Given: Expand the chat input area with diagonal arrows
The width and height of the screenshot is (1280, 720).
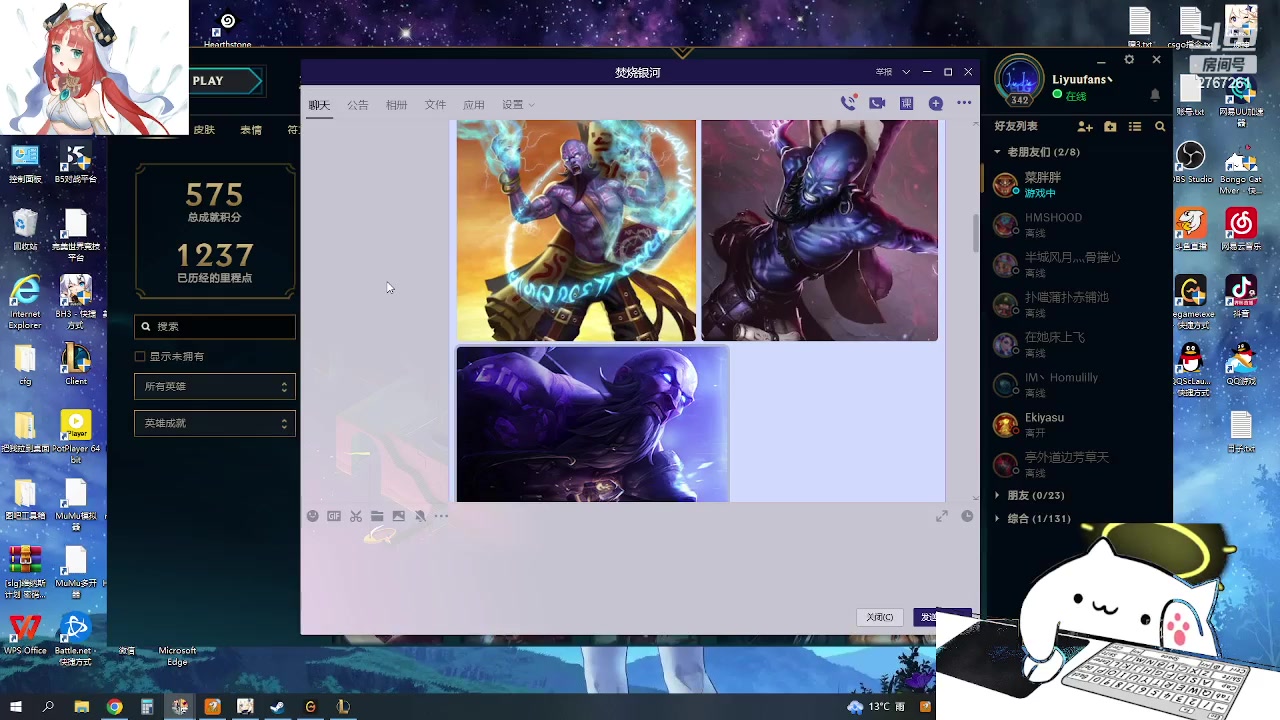Looking at the screenshot, I should [942, 516].
